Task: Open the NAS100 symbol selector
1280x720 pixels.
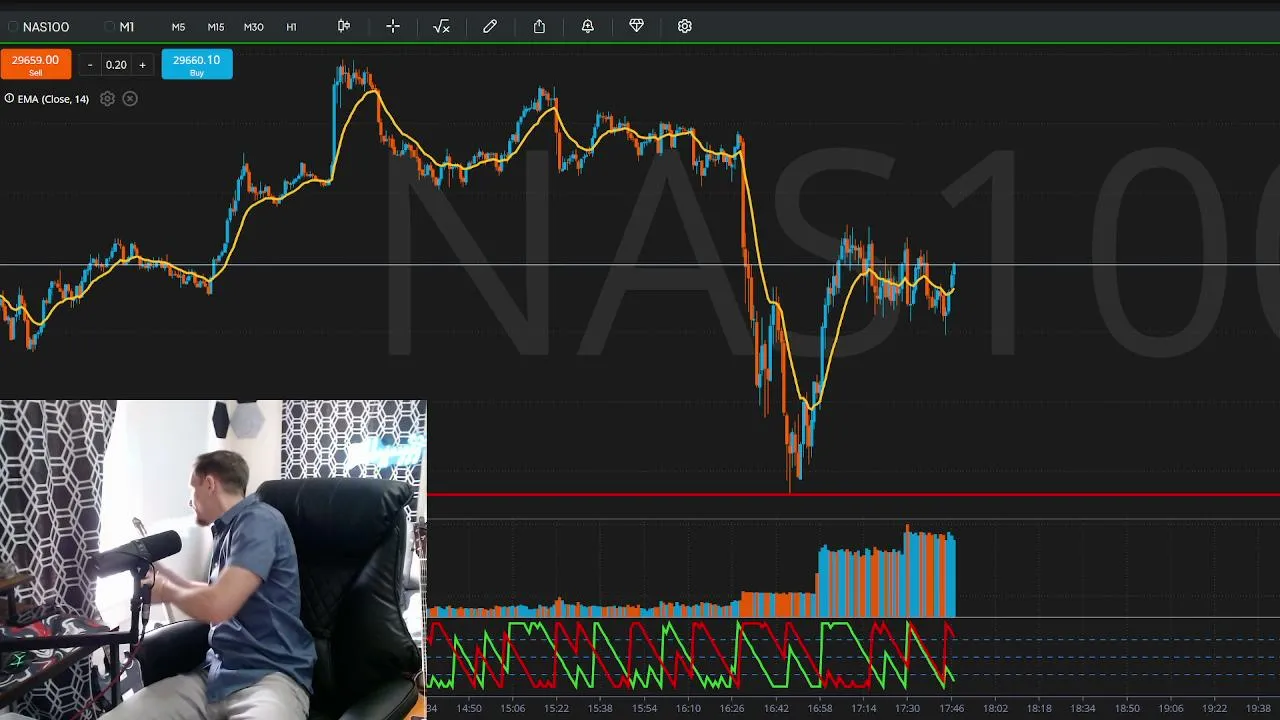Action: point(39,27)
